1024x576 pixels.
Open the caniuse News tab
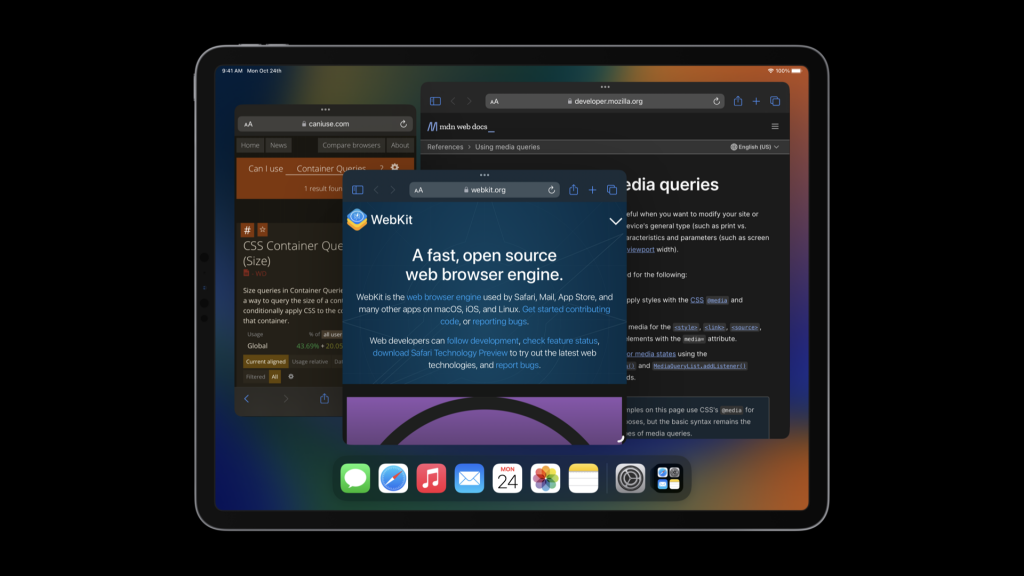coord(278,146)
